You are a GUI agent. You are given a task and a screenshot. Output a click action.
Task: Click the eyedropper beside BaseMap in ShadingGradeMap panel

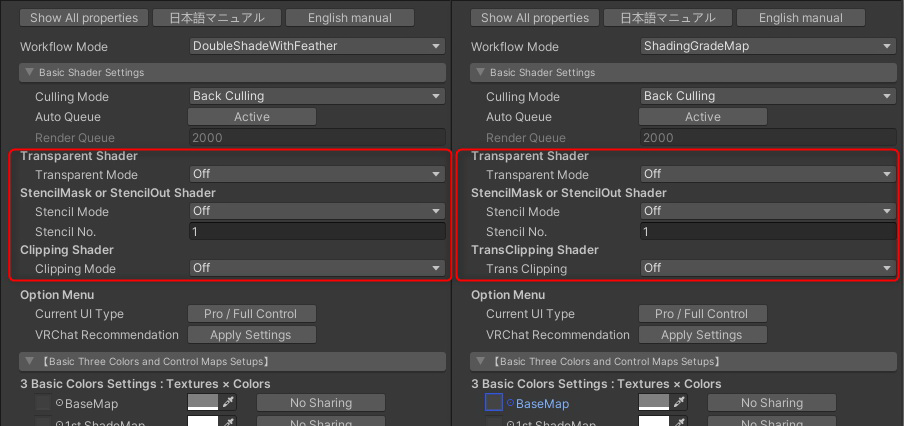pos(680,403)
